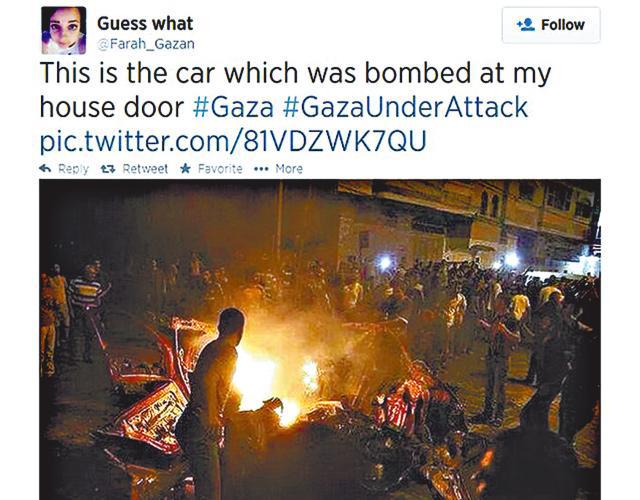Open the 'Guess what' display name
Screen dimensions: 640x500
click(x=145, y=23)
